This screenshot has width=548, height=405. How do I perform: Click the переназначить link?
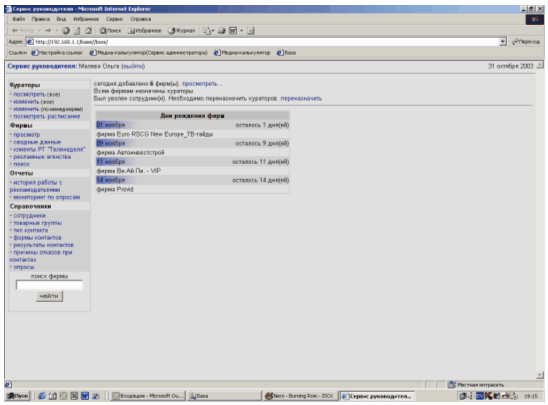pyautogui.click(x=301, y=99)
